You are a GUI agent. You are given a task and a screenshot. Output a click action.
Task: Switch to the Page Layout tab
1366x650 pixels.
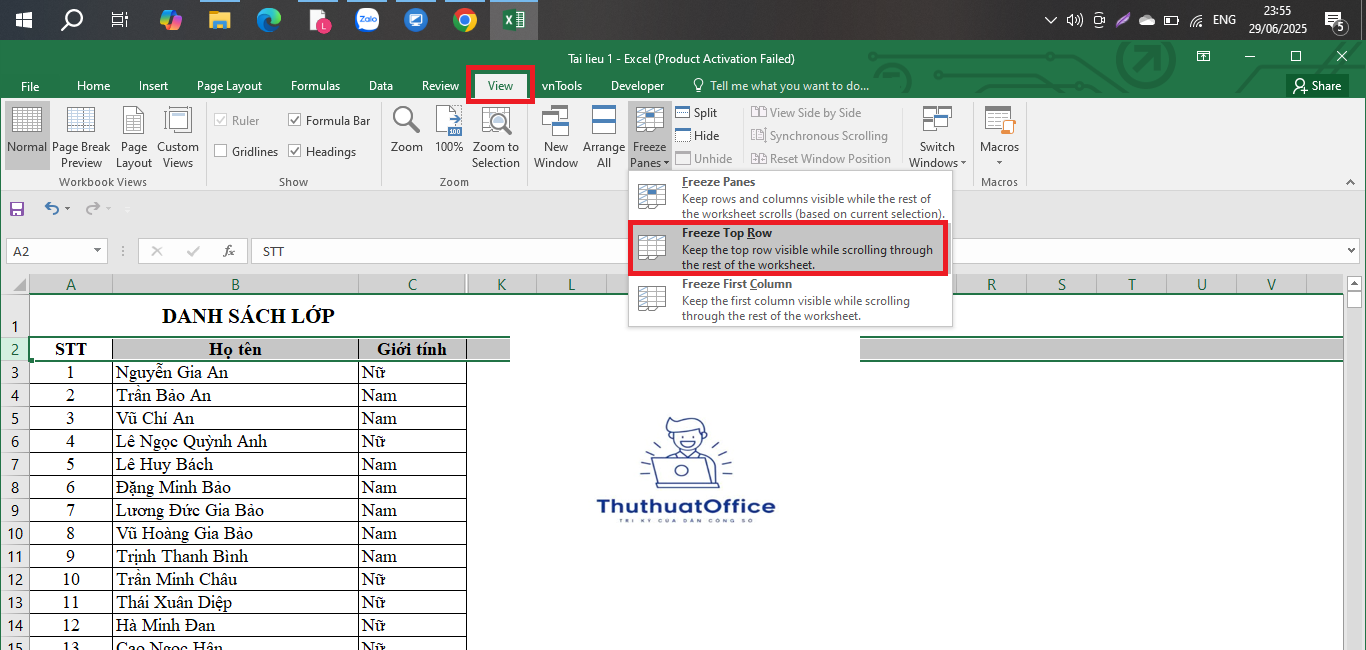click(229, 86)
